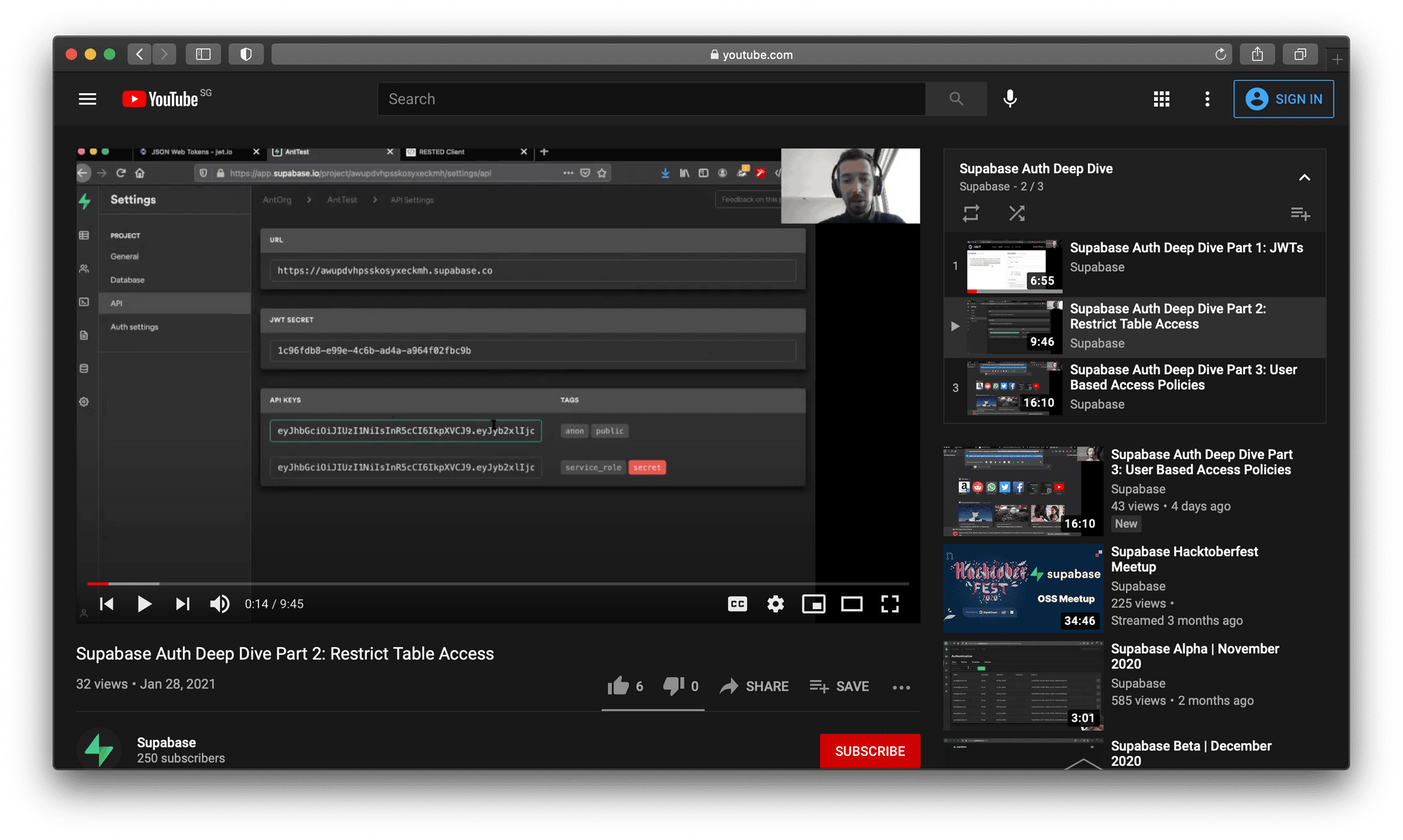The height and width of the screenshot is (840, 1403).
Task: Open a new Safari tab
Action: tap(1337, 60)
